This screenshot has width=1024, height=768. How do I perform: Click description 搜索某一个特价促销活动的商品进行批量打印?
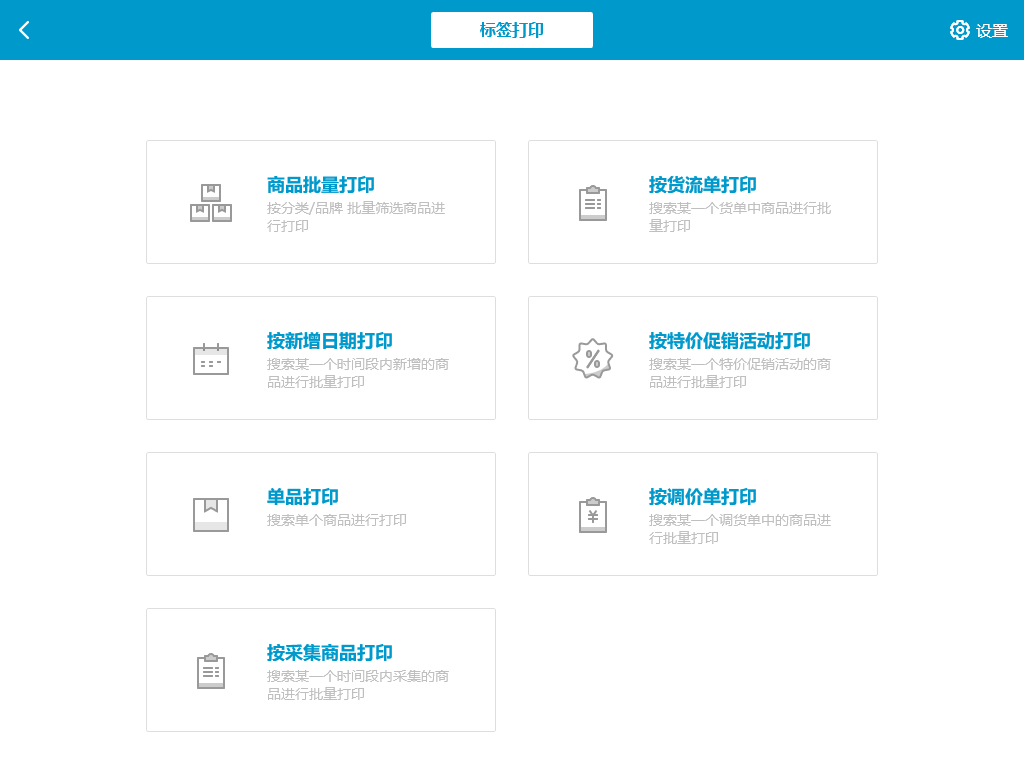740,373
